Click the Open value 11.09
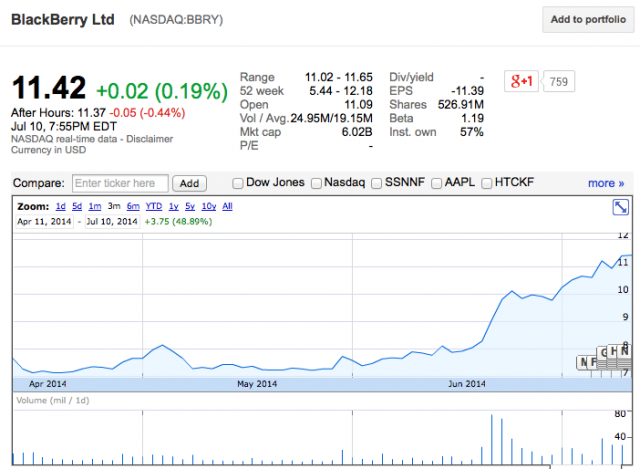Screen dimensions: 640x469 [358, 104]
